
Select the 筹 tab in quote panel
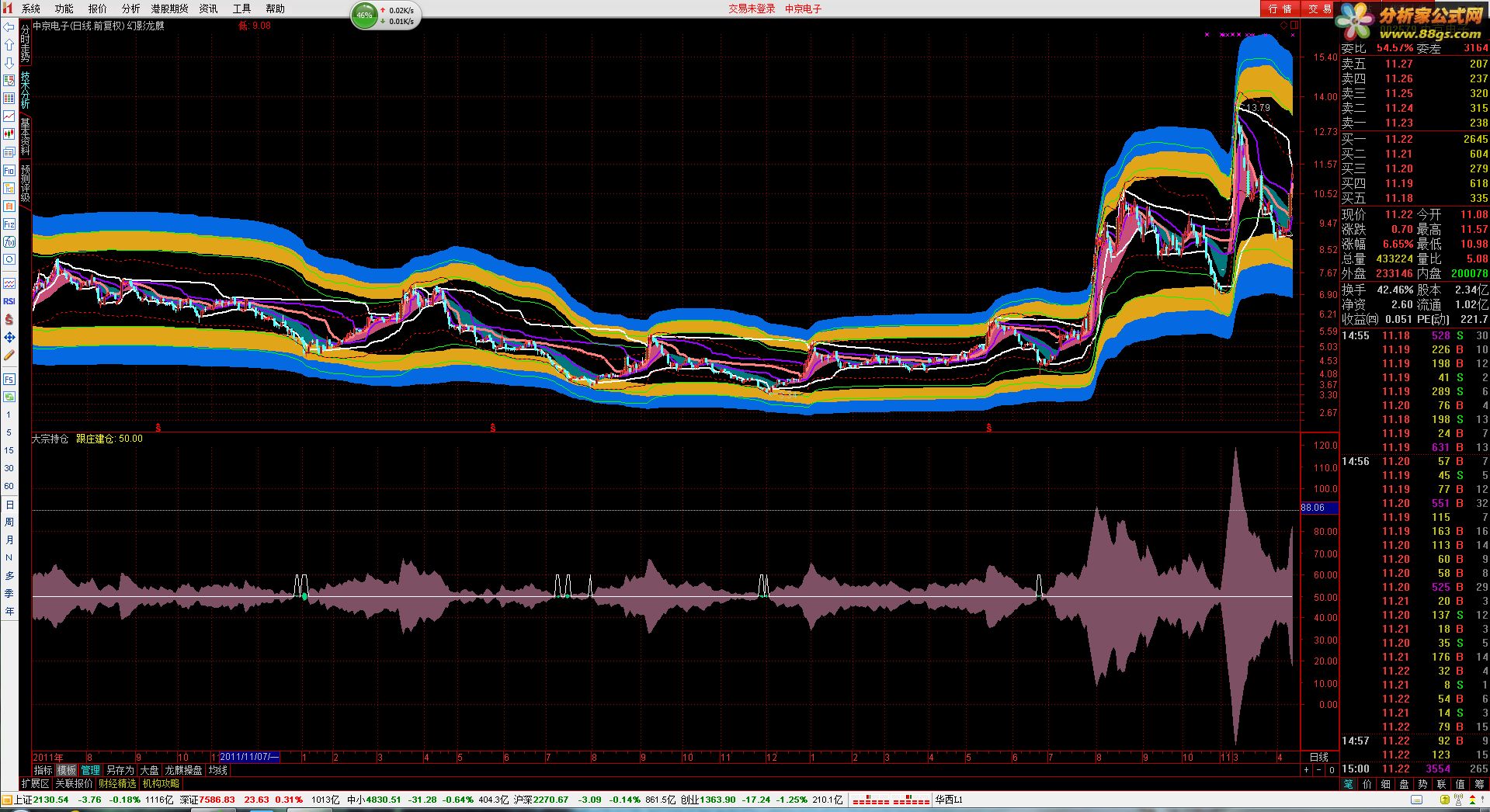(1479, 784)
